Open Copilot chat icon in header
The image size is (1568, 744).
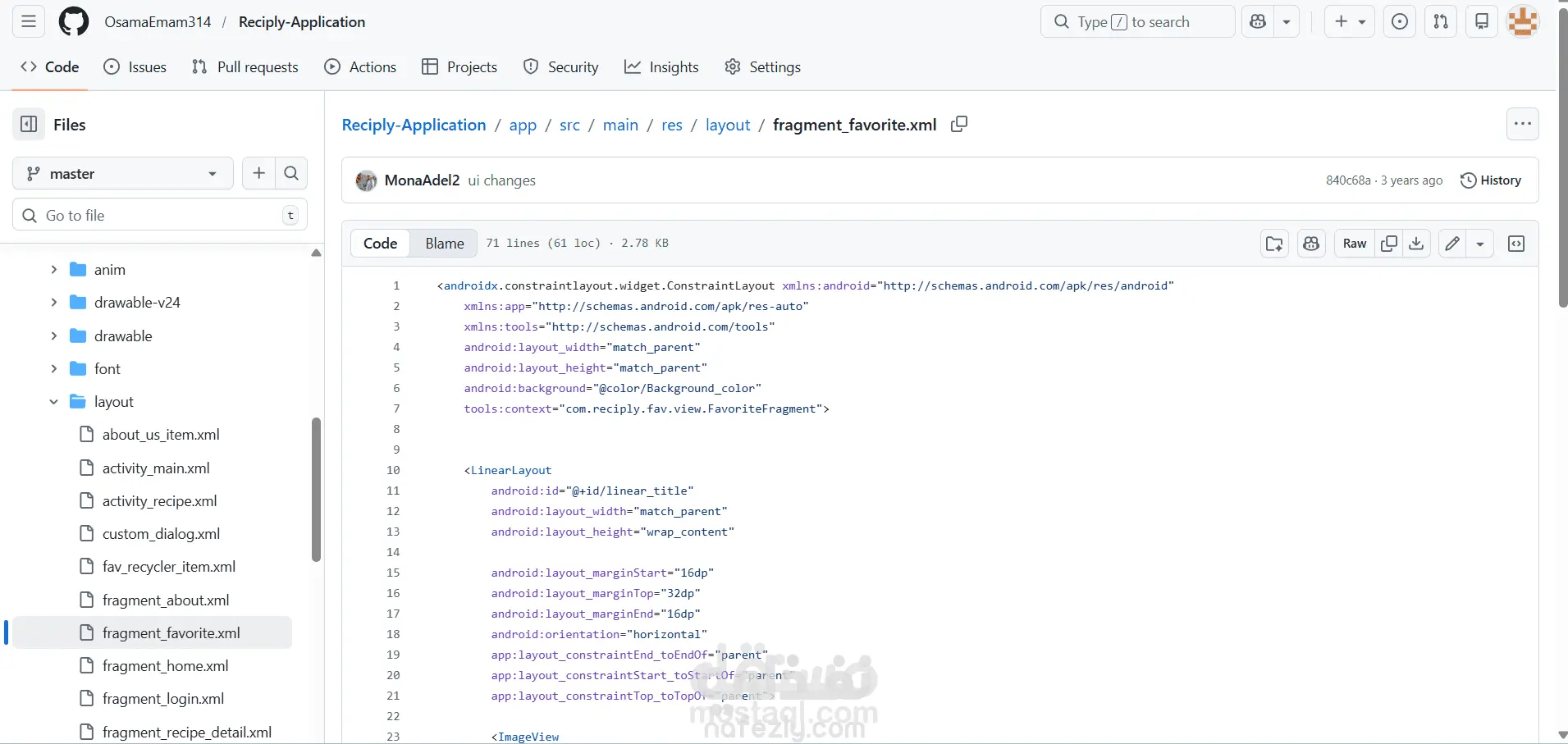(x=1258, y=21)
